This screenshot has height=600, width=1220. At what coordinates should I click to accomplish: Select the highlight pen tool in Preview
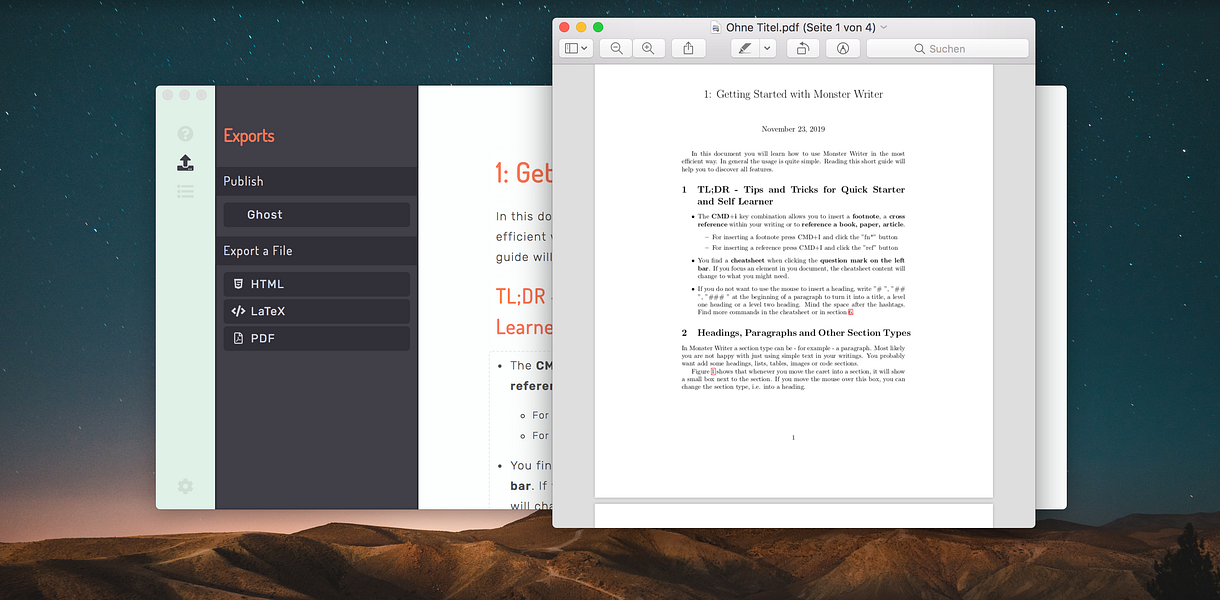tap(745, 48)
